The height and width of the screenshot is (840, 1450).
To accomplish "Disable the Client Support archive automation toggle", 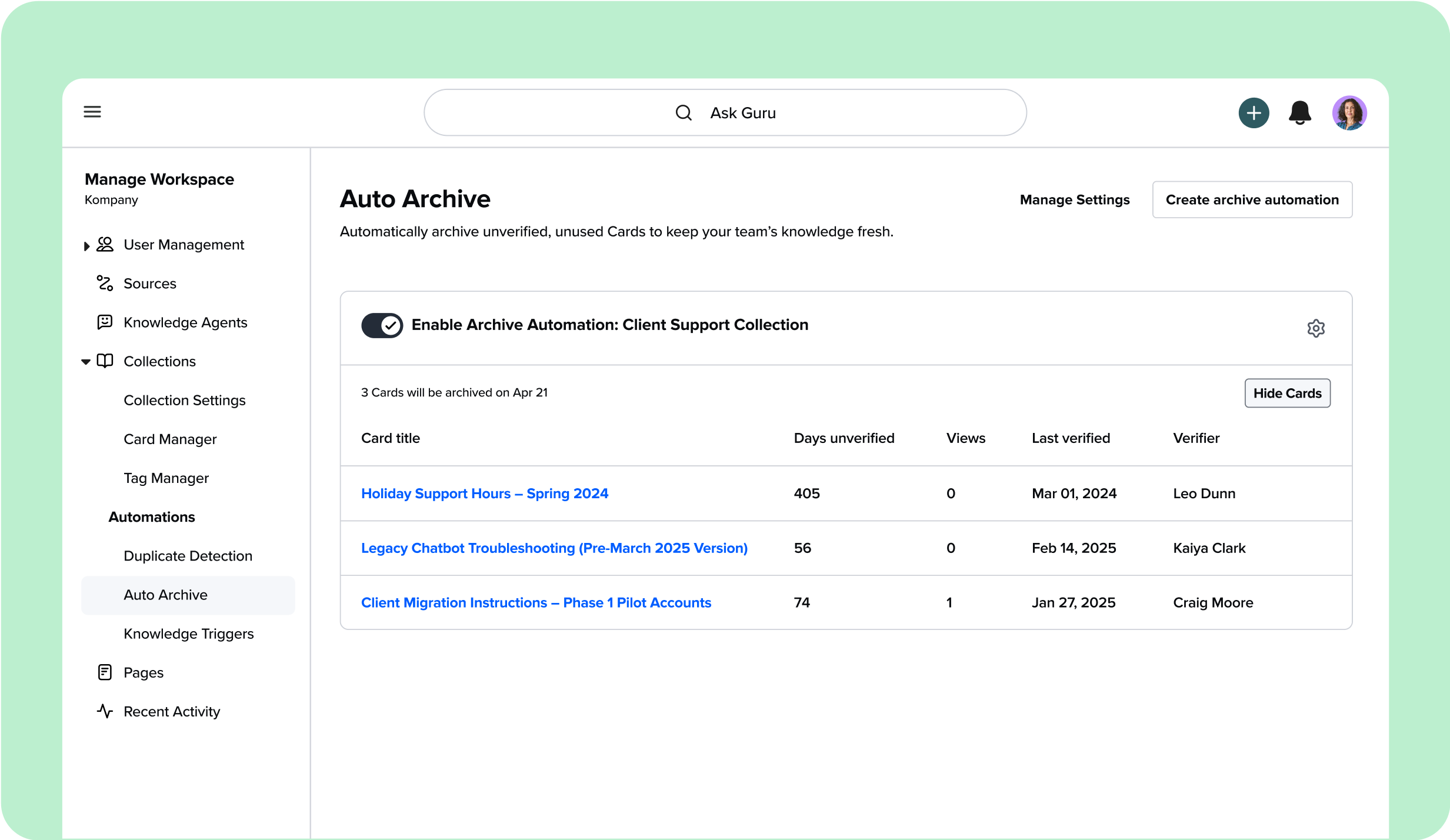I will [x=382, y=325].
